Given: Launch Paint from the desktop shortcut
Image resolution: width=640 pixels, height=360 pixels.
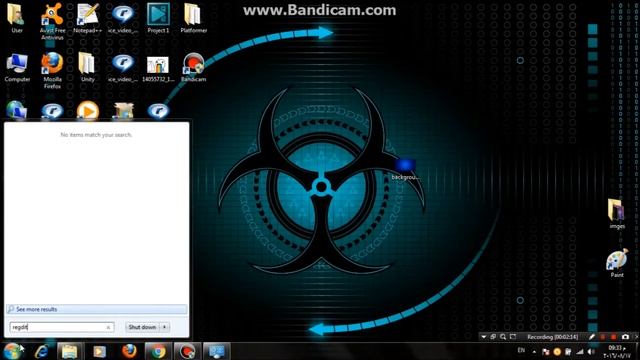Looking at the screenshot, I should (617, 263).
